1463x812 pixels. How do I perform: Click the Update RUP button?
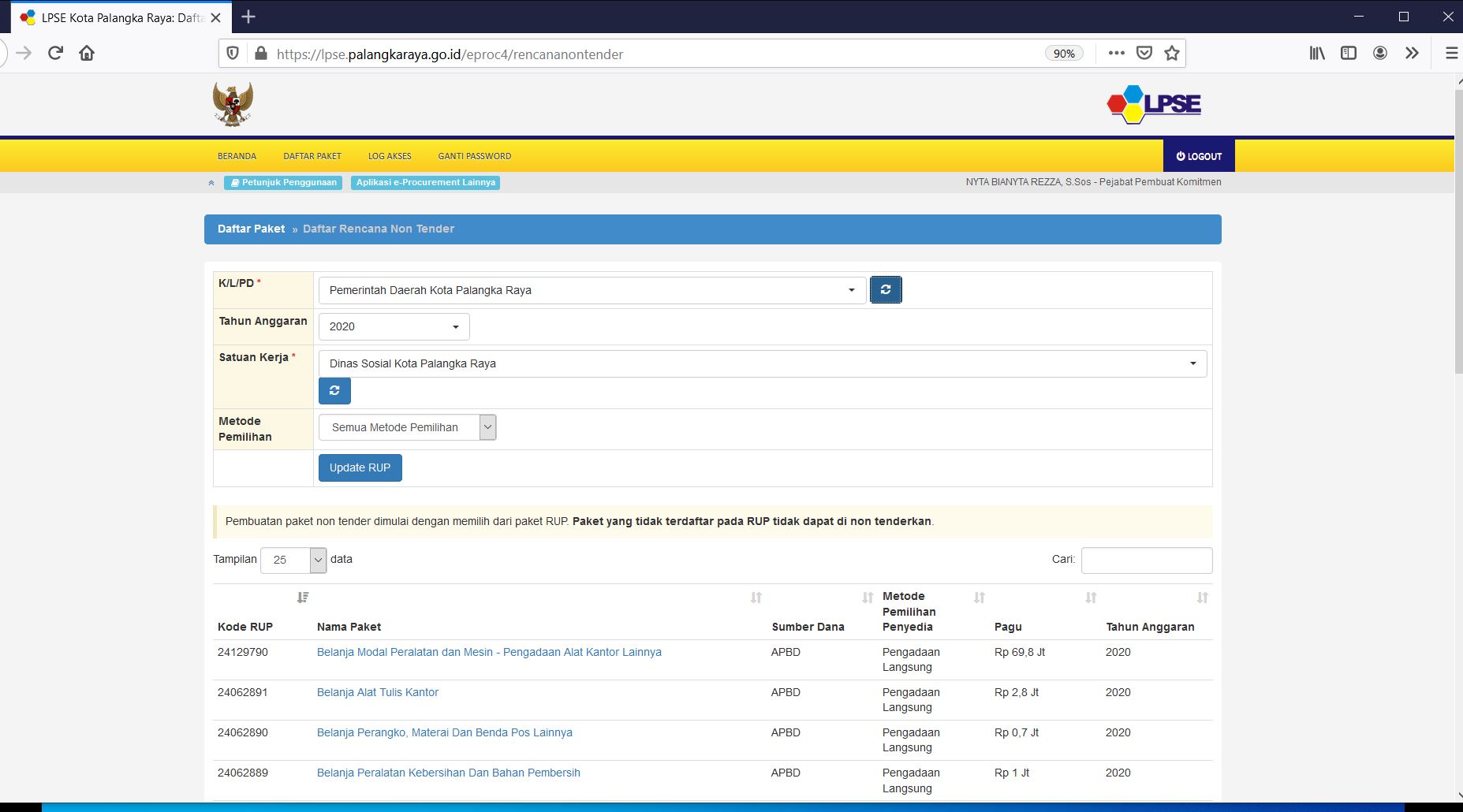coord(360,467)
